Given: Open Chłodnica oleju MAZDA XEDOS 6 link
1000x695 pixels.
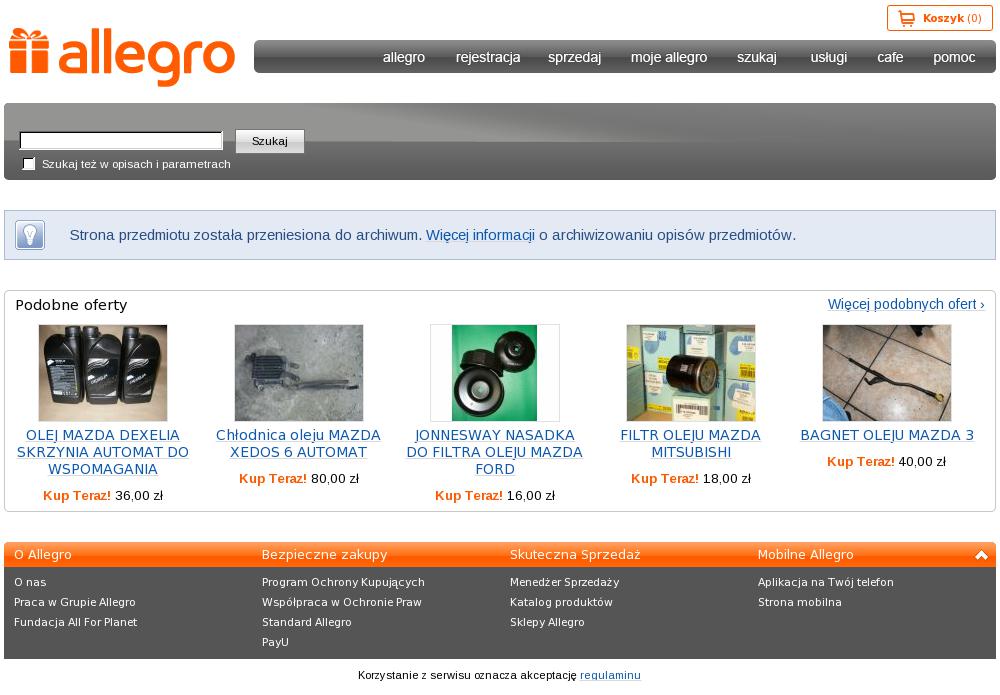Looking at the screenshot, I should point(298,444).
